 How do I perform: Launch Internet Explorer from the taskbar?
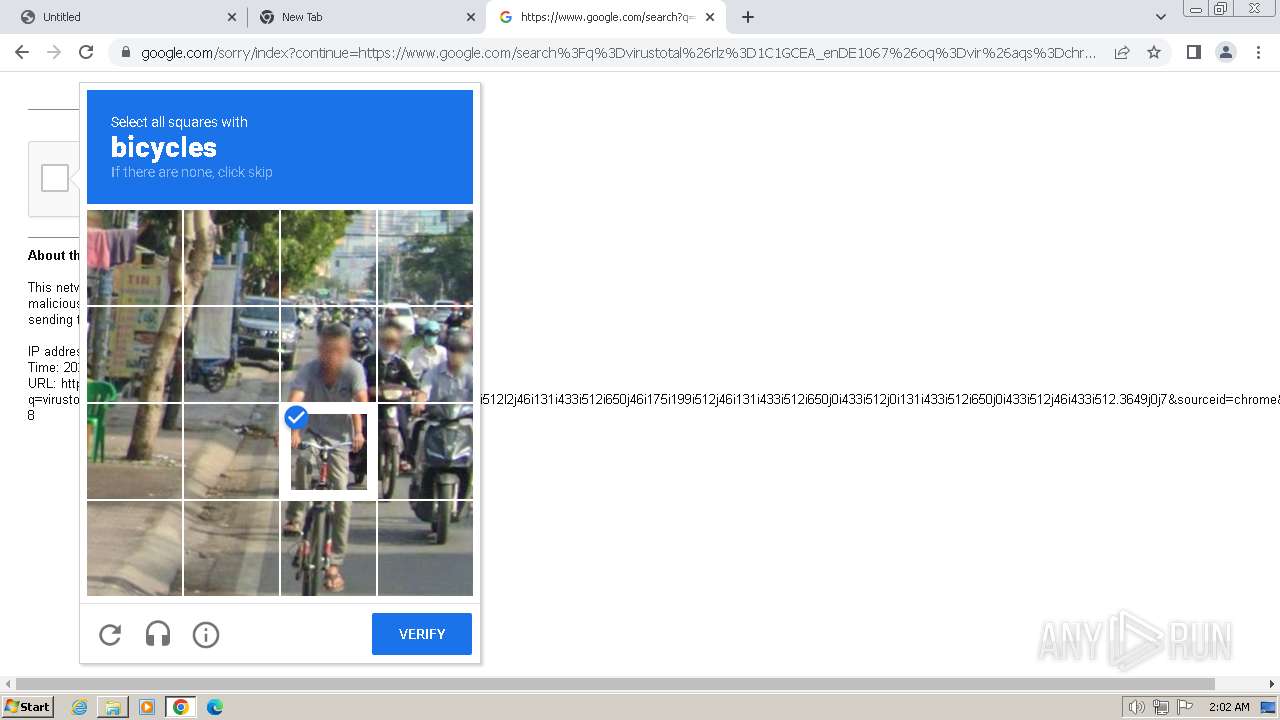point(80,707)
